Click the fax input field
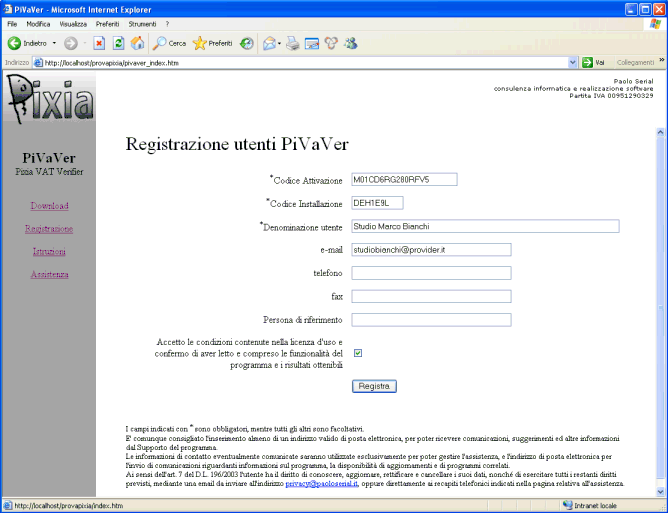This screenshot has width=668, height=513. coord(431,297)
